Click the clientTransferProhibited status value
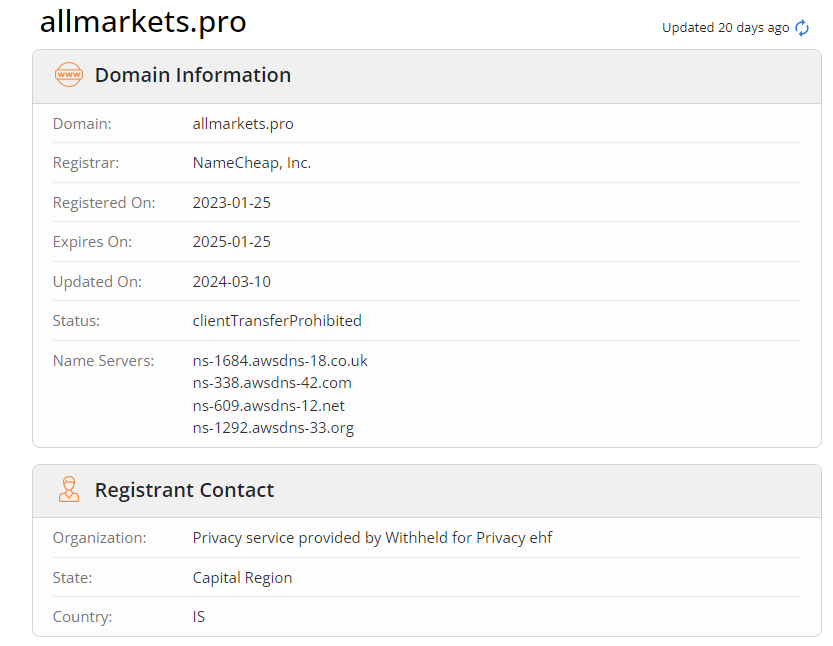Screen dimensions: 833x646 click(277, 321)
